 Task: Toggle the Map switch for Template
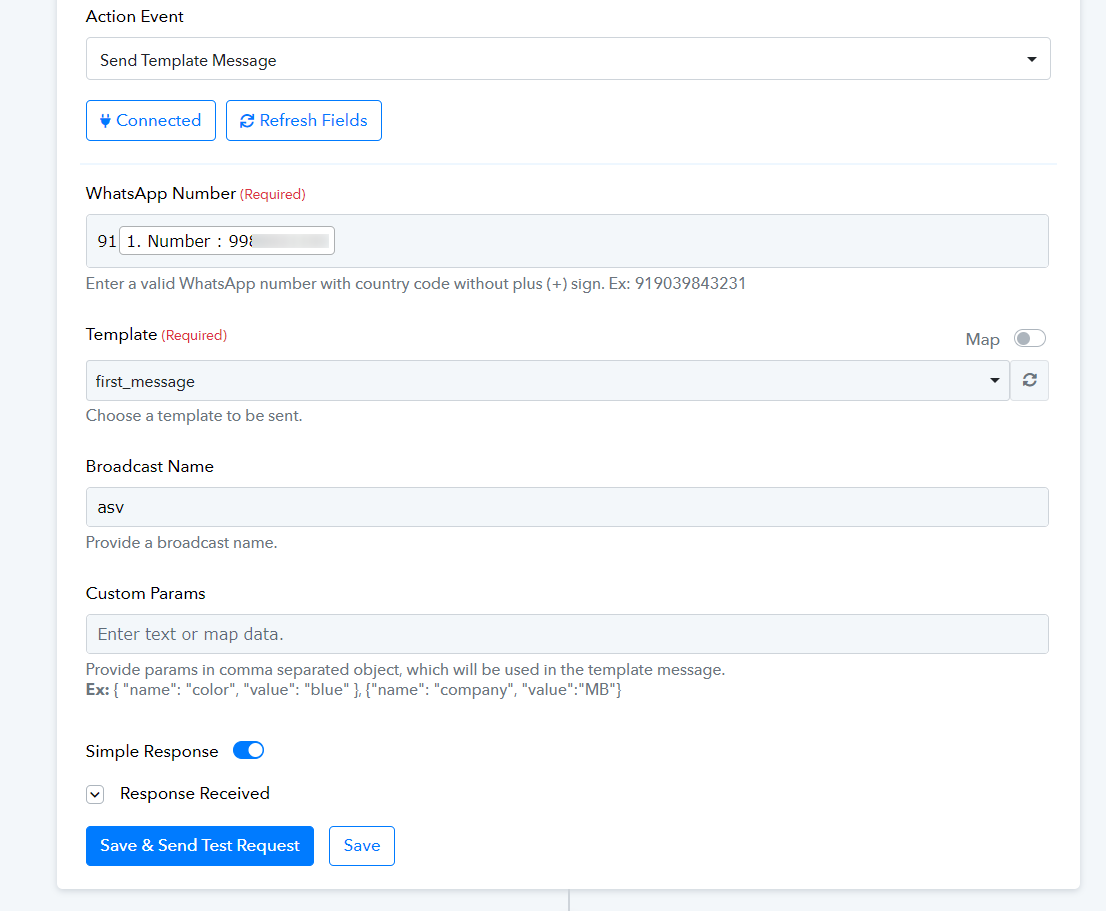(x=1029, y=338)
